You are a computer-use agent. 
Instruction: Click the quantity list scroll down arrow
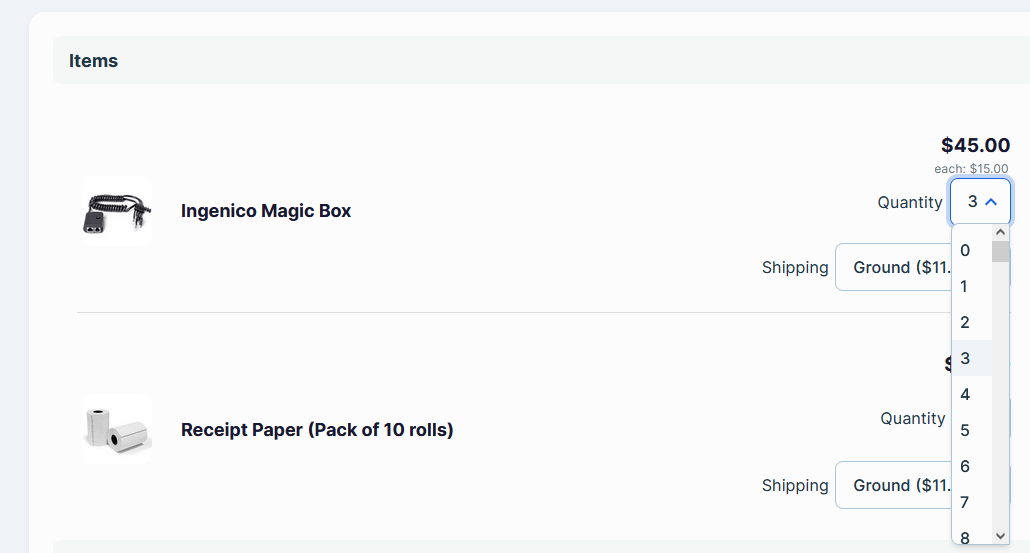point(1000,536)
